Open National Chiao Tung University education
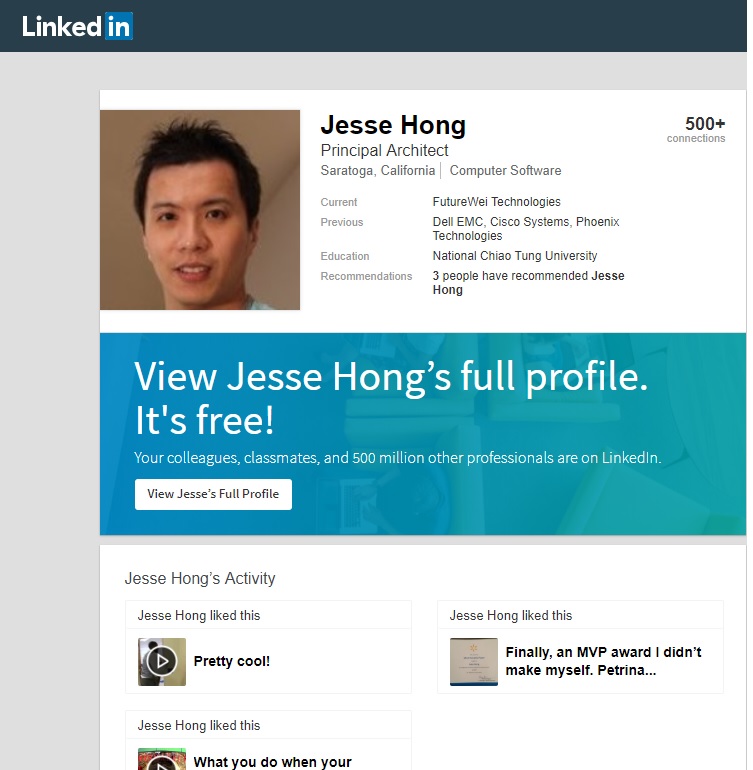753x770 pixels. [515, 256]
